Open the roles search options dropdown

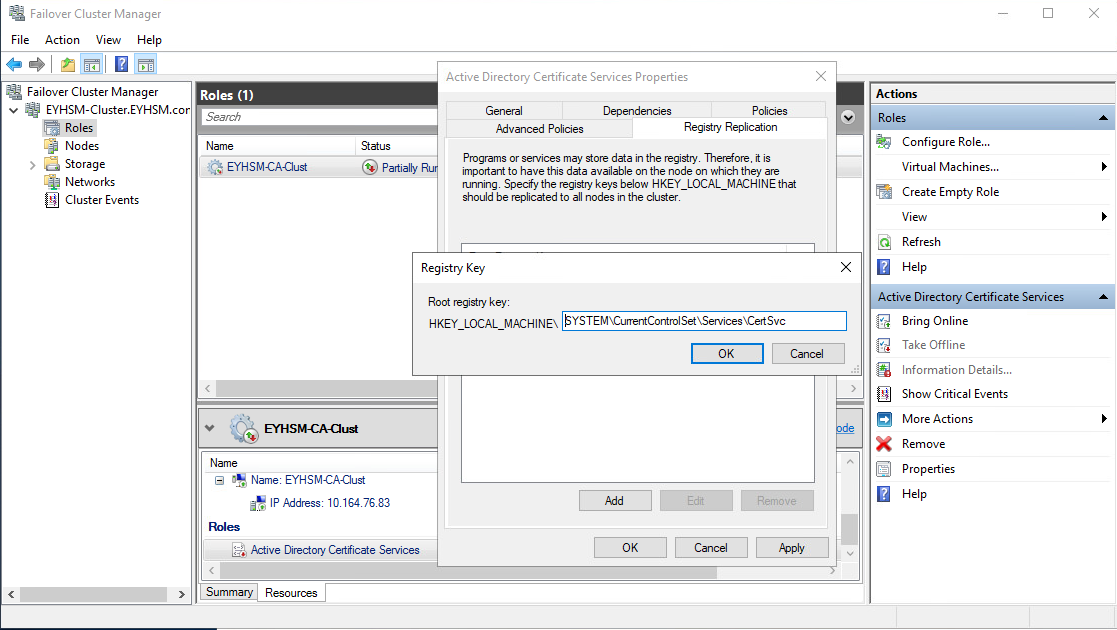(x=848, y=117)
